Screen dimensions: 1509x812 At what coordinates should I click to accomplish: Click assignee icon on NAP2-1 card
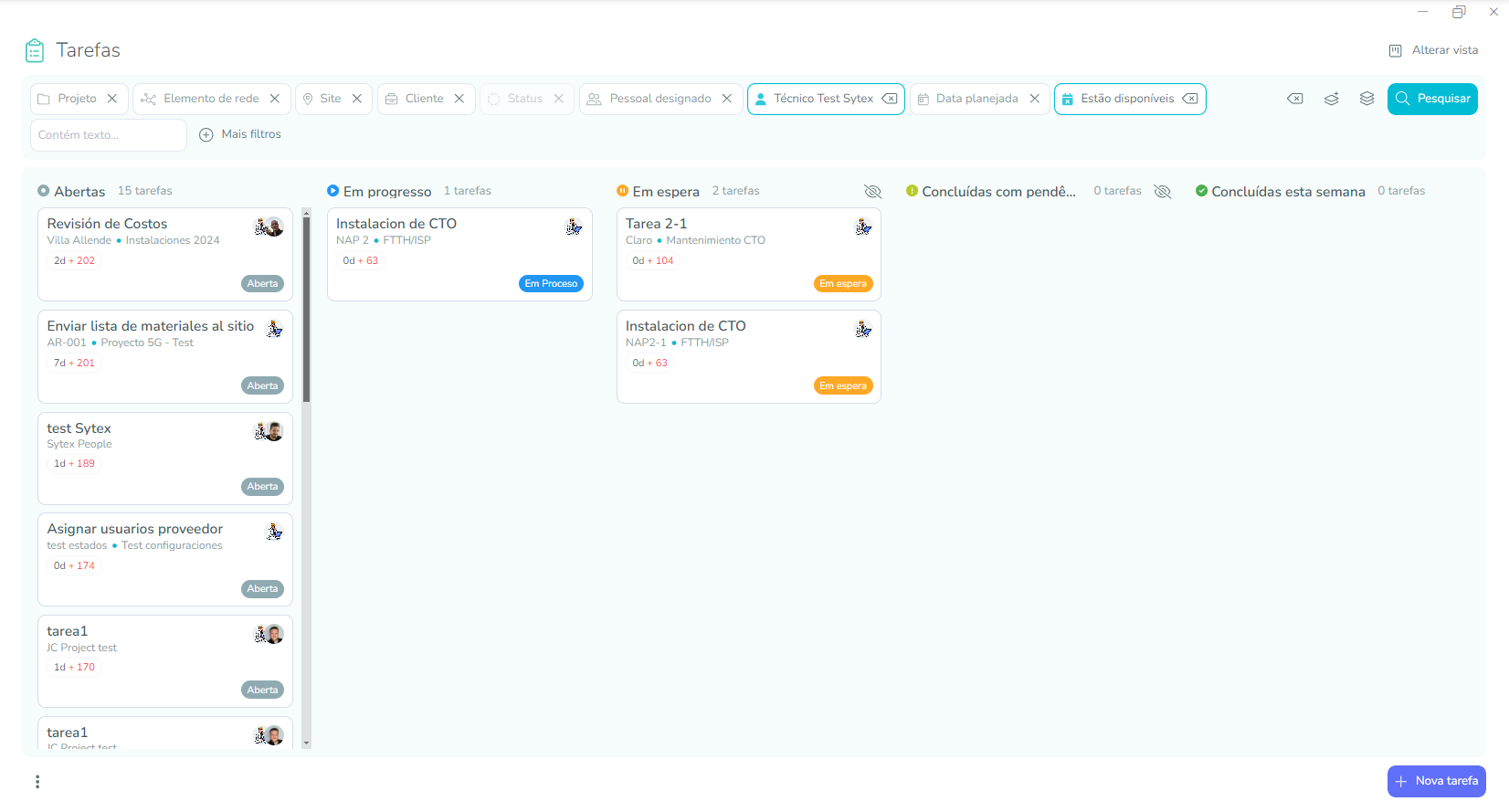863,329
